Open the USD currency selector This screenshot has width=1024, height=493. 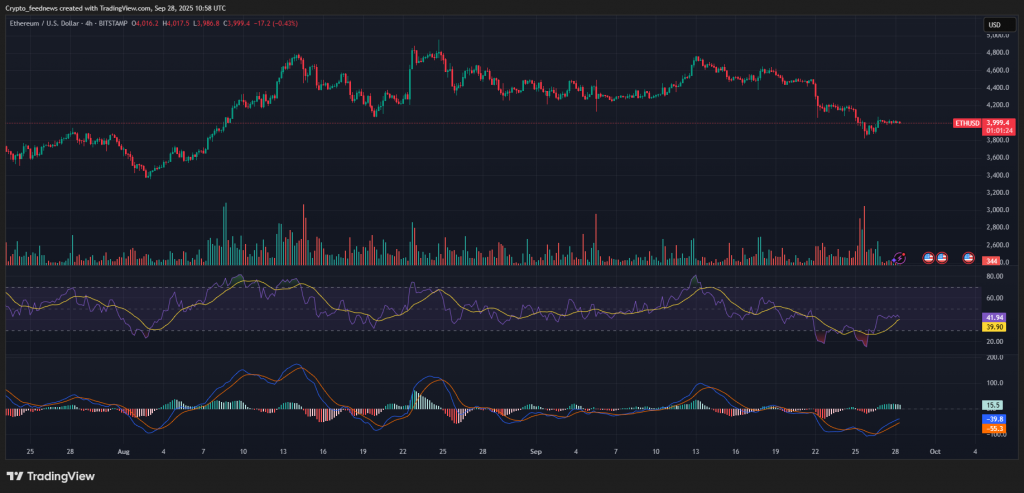(994, 25)
